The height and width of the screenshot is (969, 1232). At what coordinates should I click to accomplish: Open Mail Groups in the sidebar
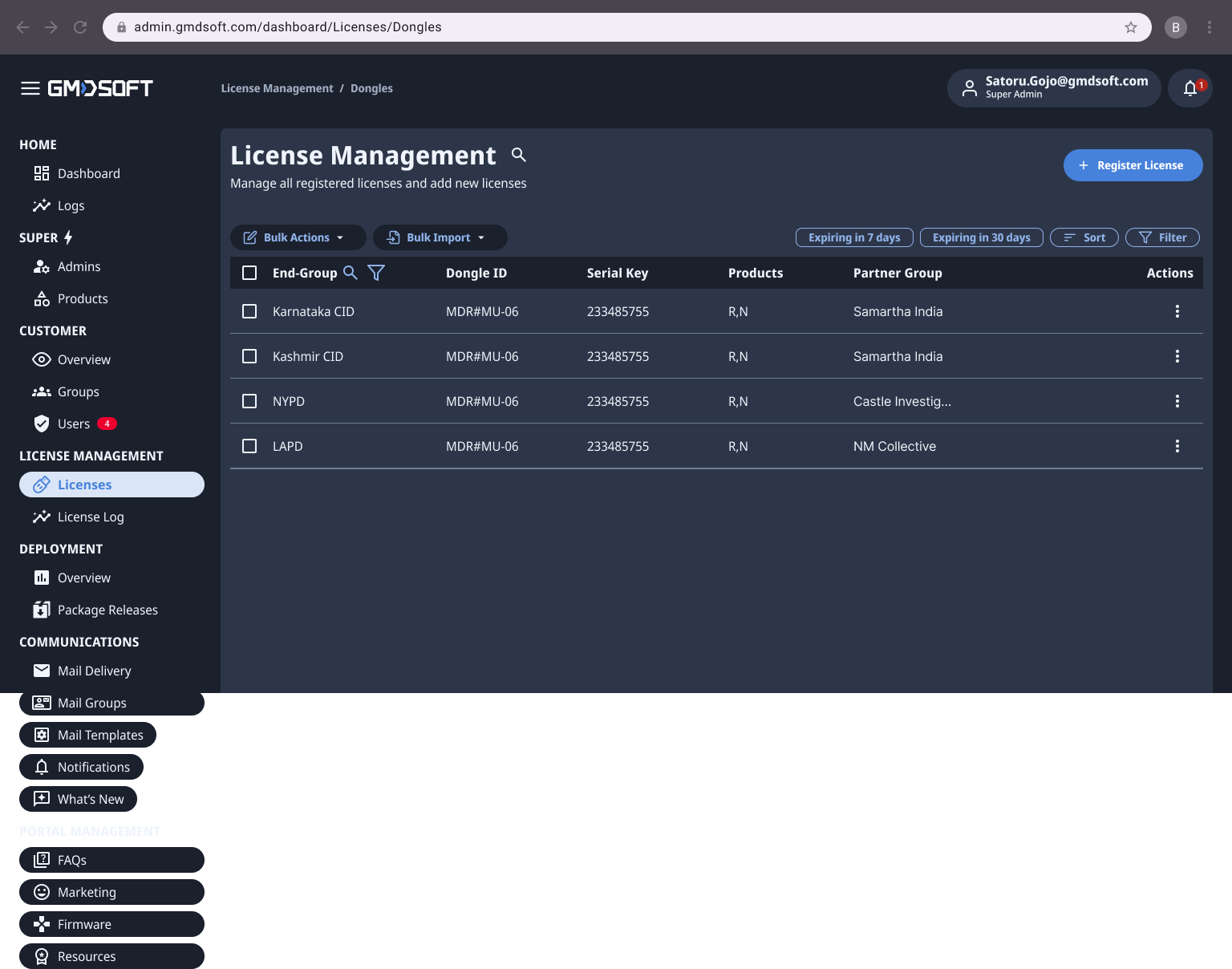tap(111, 703)
